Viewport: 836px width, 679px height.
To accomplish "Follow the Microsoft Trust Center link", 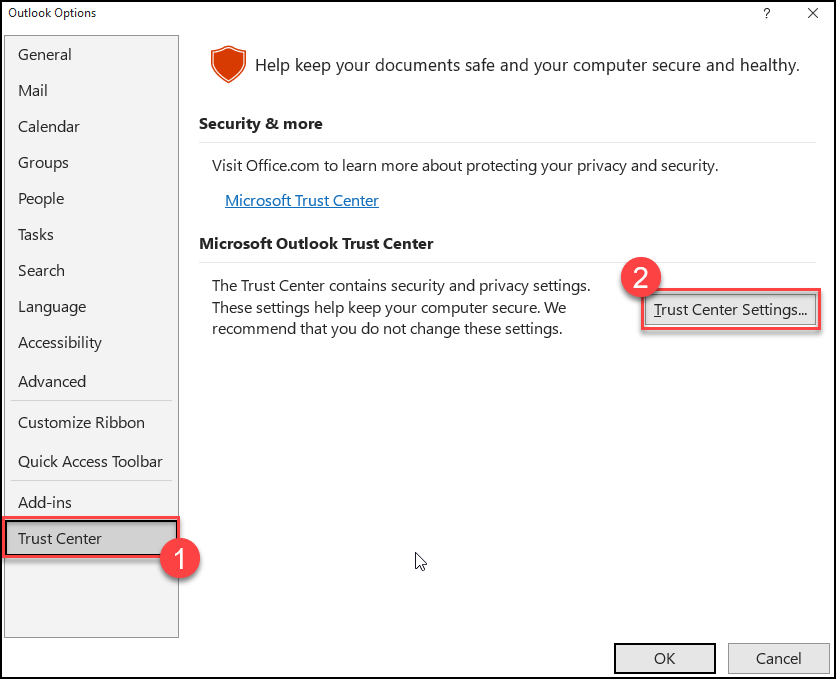I will click(x=302, y=201).
